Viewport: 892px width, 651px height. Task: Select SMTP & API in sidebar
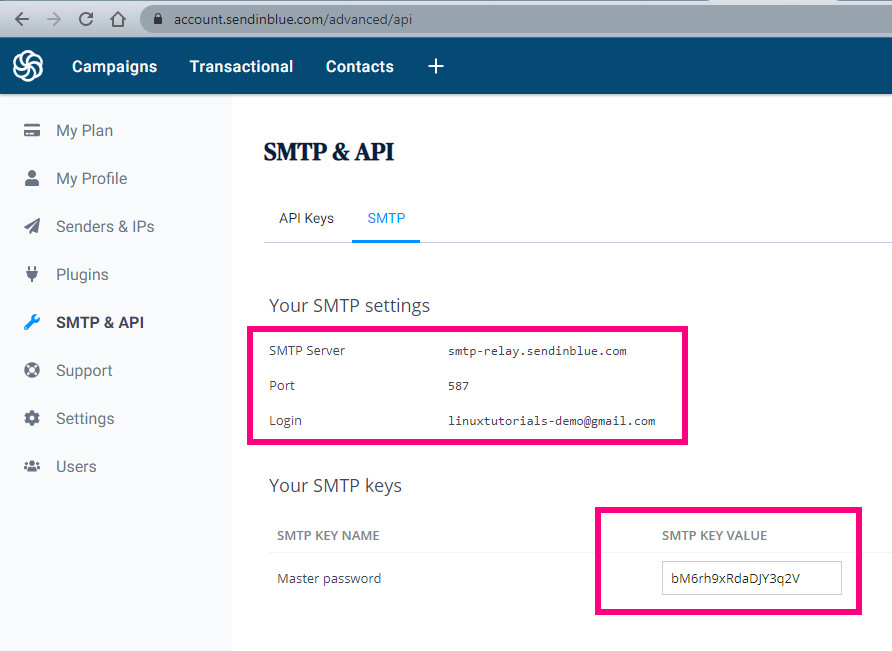click(x=100, y=323)
